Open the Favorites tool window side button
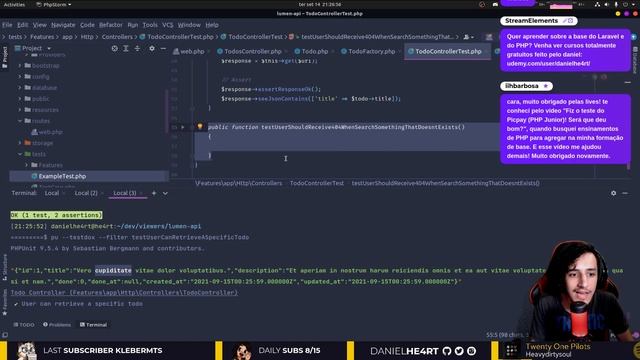The width and height of the screenshot is (640, 360). pos(4,302)
